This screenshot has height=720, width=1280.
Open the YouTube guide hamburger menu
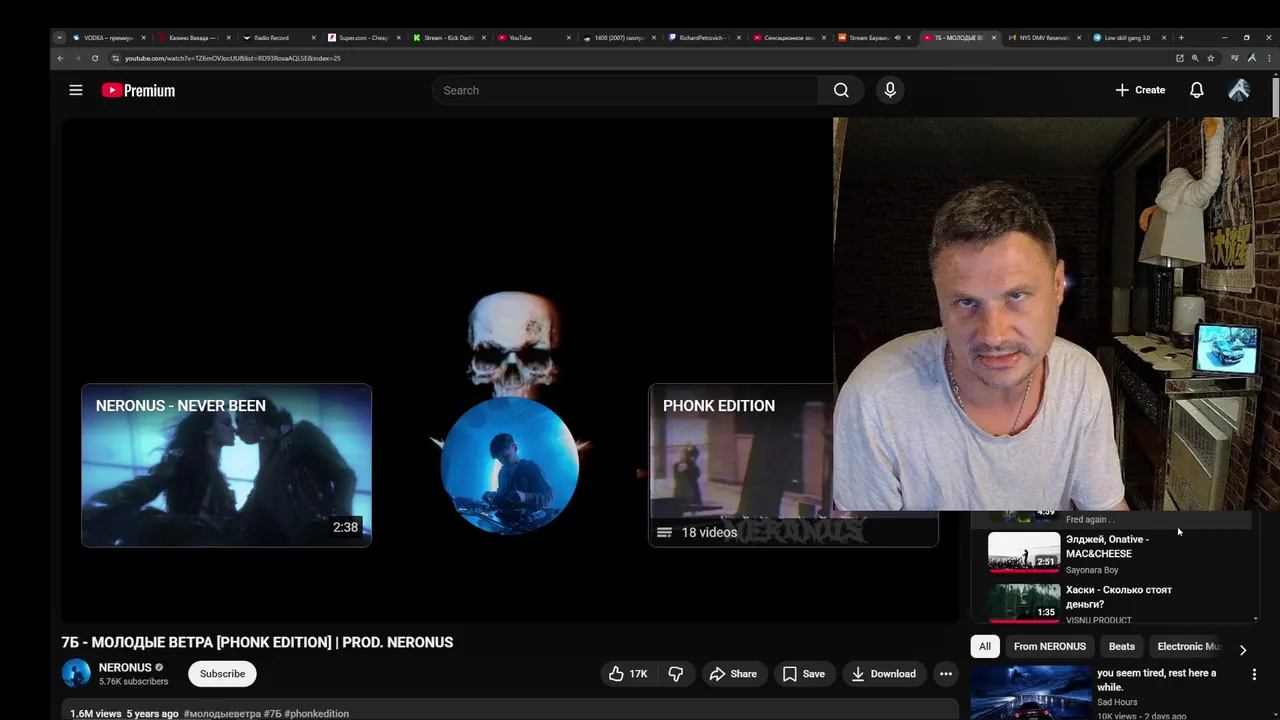75,90
